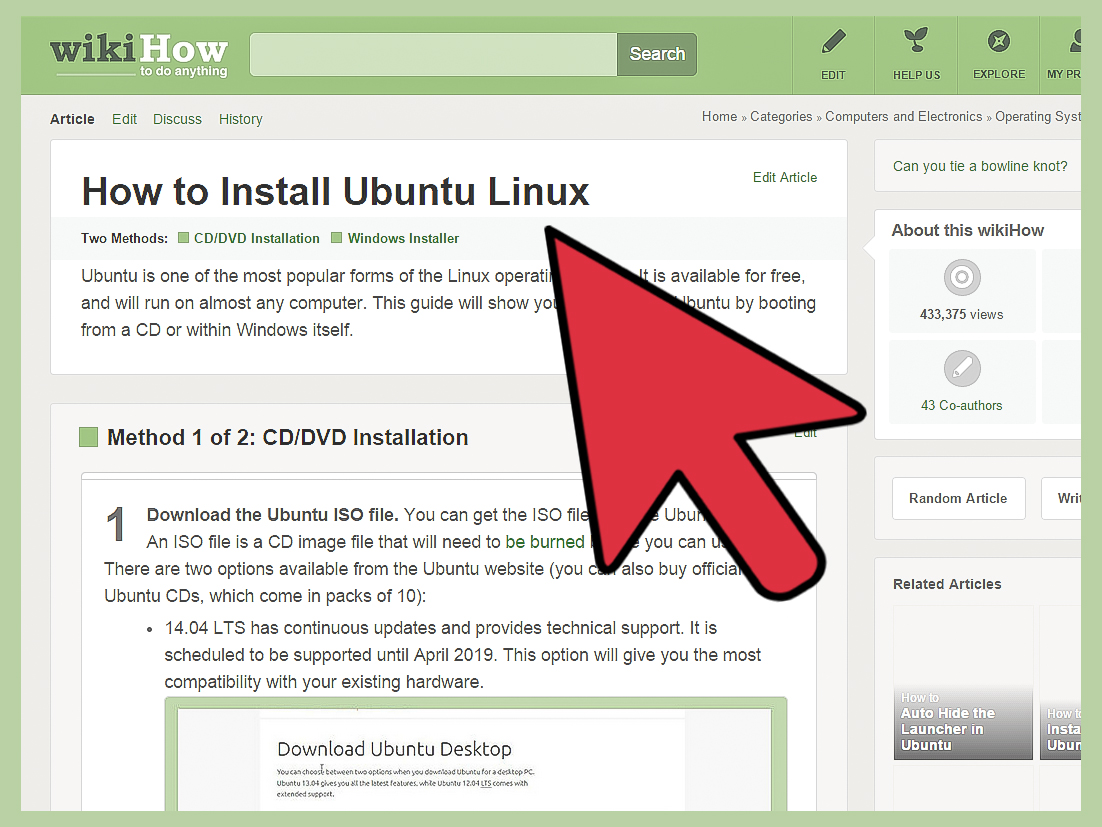Open 'Auto Hide the Launcher in Ubuntu' thumbnail
Viewport: 1102px width, 827px height.
(963, 682)
